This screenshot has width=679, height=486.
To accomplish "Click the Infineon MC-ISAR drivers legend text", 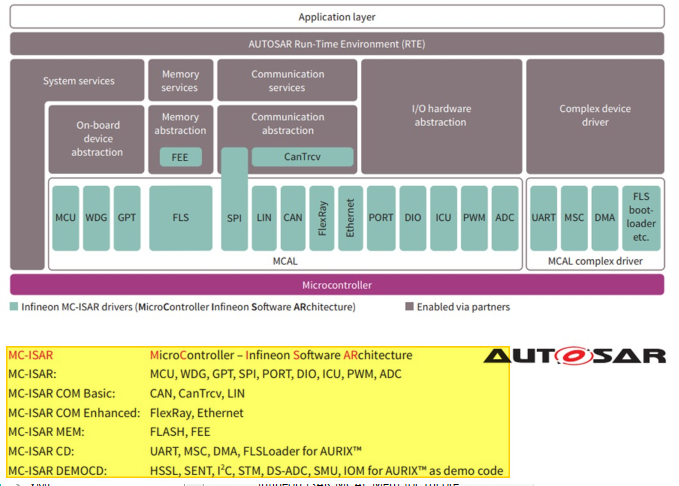I will point(188,307).
